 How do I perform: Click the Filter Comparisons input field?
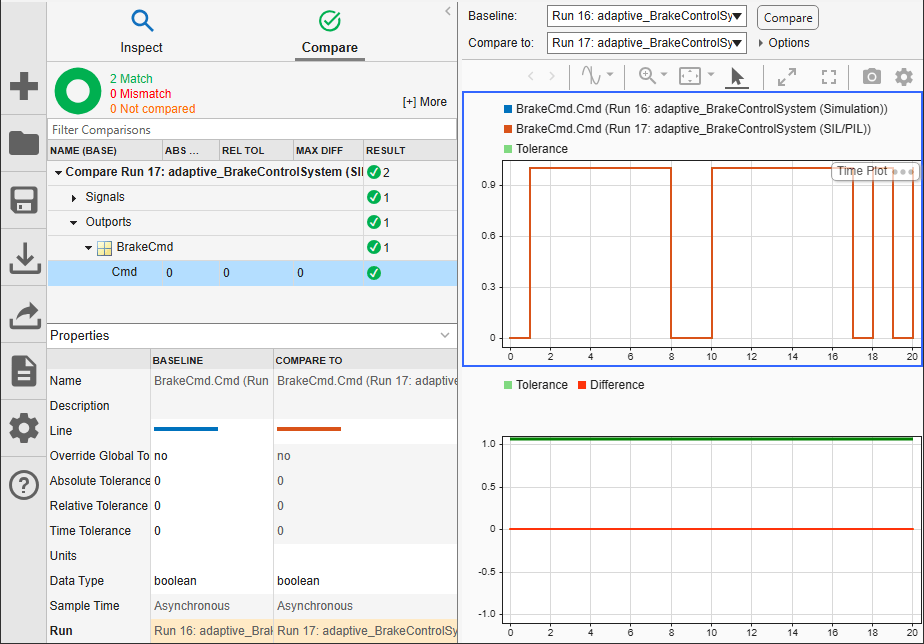252,130
